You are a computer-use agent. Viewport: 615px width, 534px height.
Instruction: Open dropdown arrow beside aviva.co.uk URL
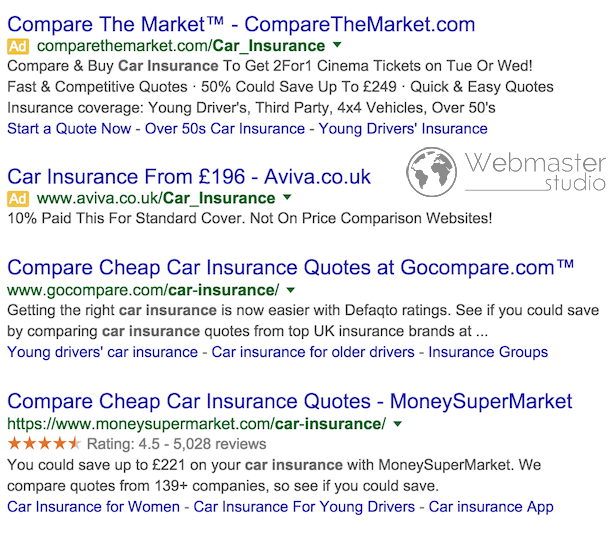point(287,197)
